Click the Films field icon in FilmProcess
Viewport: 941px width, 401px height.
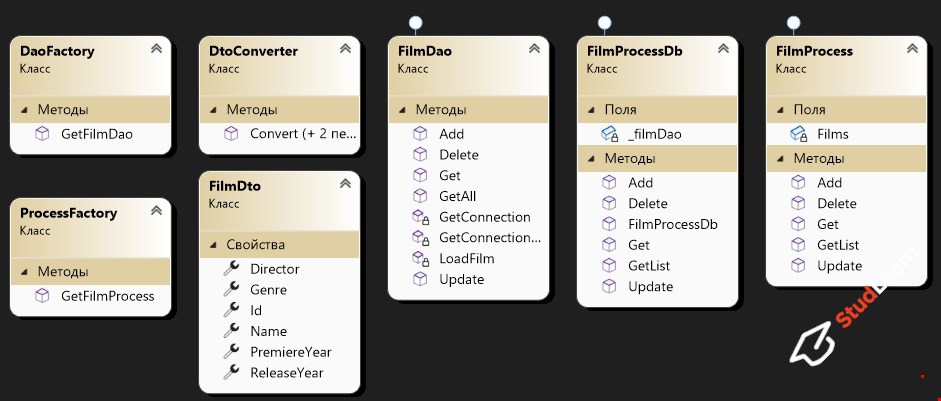[799, 134]
